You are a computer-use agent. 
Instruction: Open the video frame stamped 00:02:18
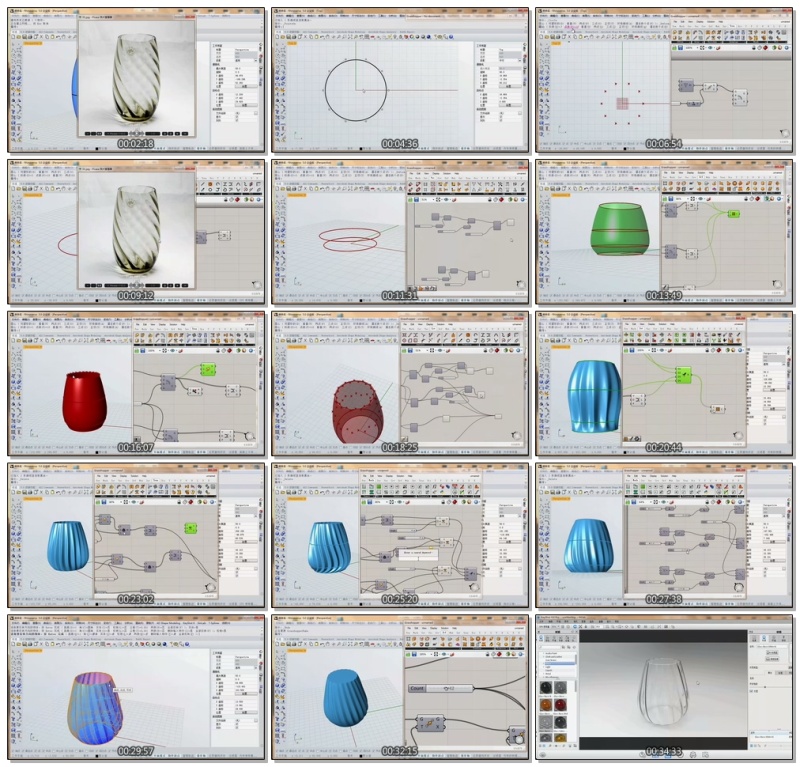(x=136, y=80)
